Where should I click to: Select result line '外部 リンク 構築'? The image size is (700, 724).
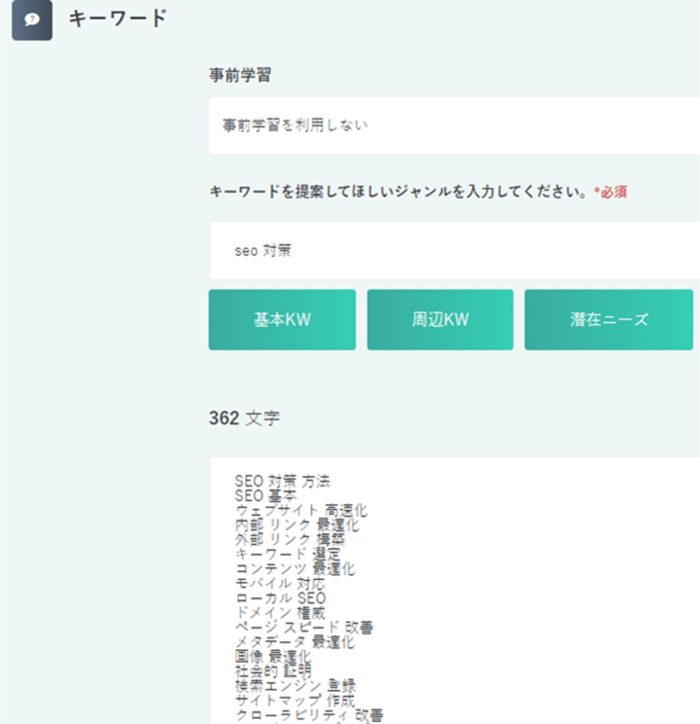click(290, 539)
